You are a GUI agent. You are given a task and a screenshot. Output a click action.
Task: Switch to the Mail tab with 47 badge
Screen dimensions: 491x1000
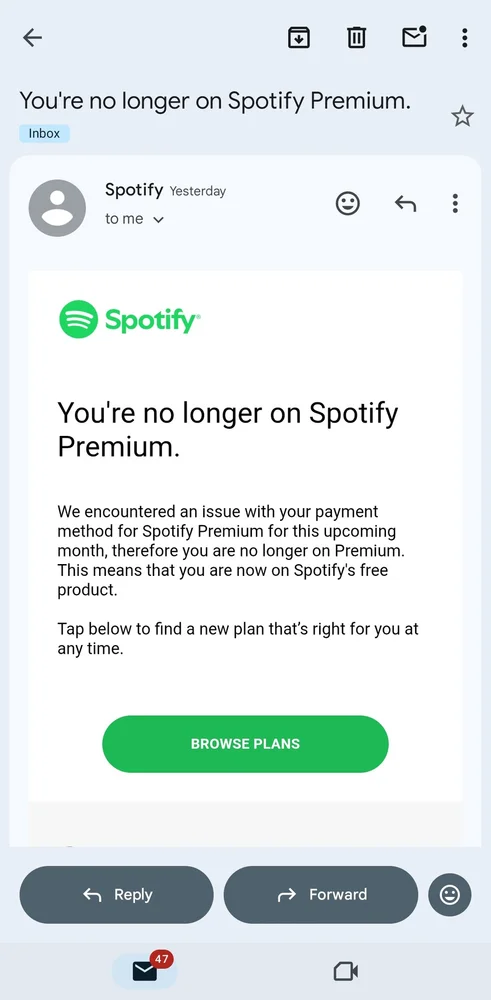click(x=145, y=970)
